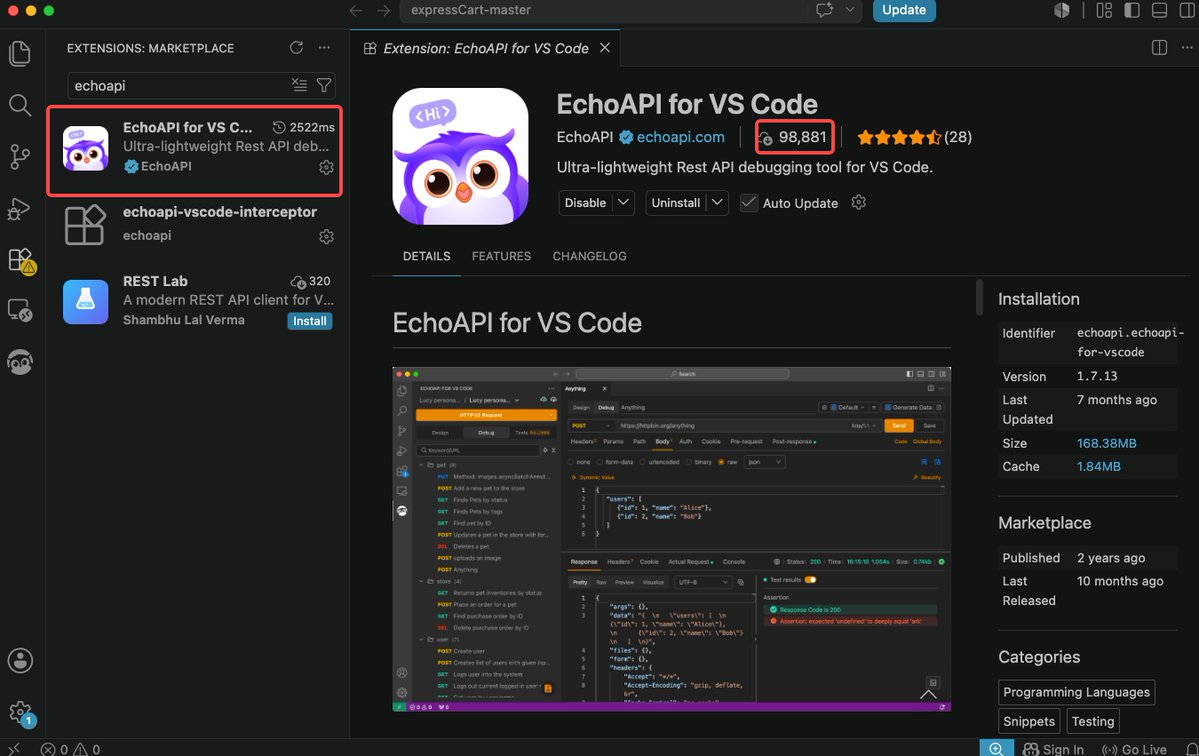This screenshot has width=1199, height=756.
Task: Close the EchoAPI extension editor tab
Action: [605, 47]
